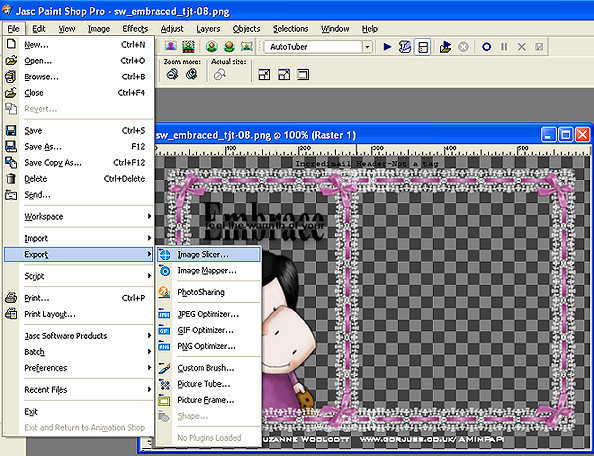Click the PNG Optimizer icon
The width and height of the screenshot is (594, 456).
(164, 346)
